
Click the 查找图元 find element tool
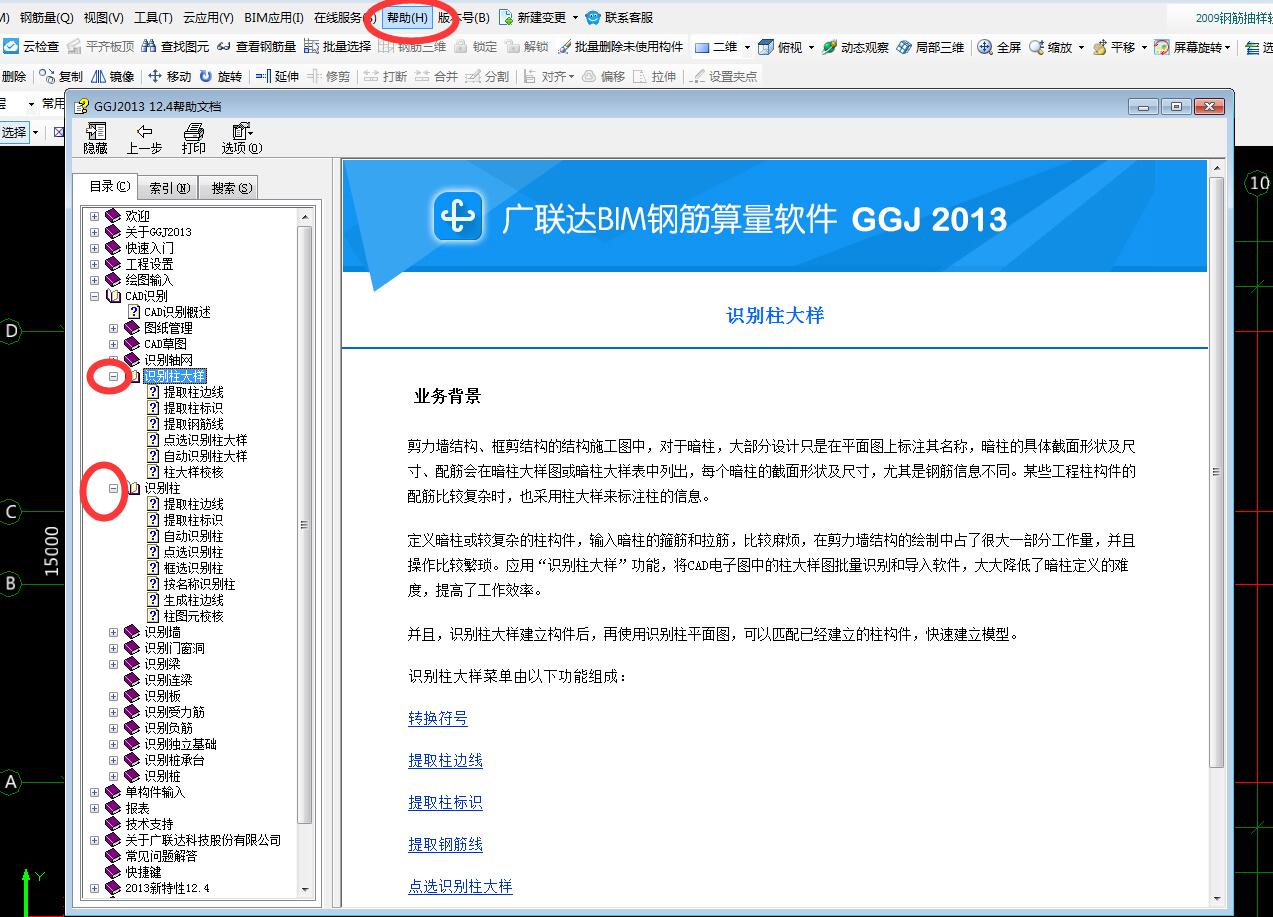175,46
